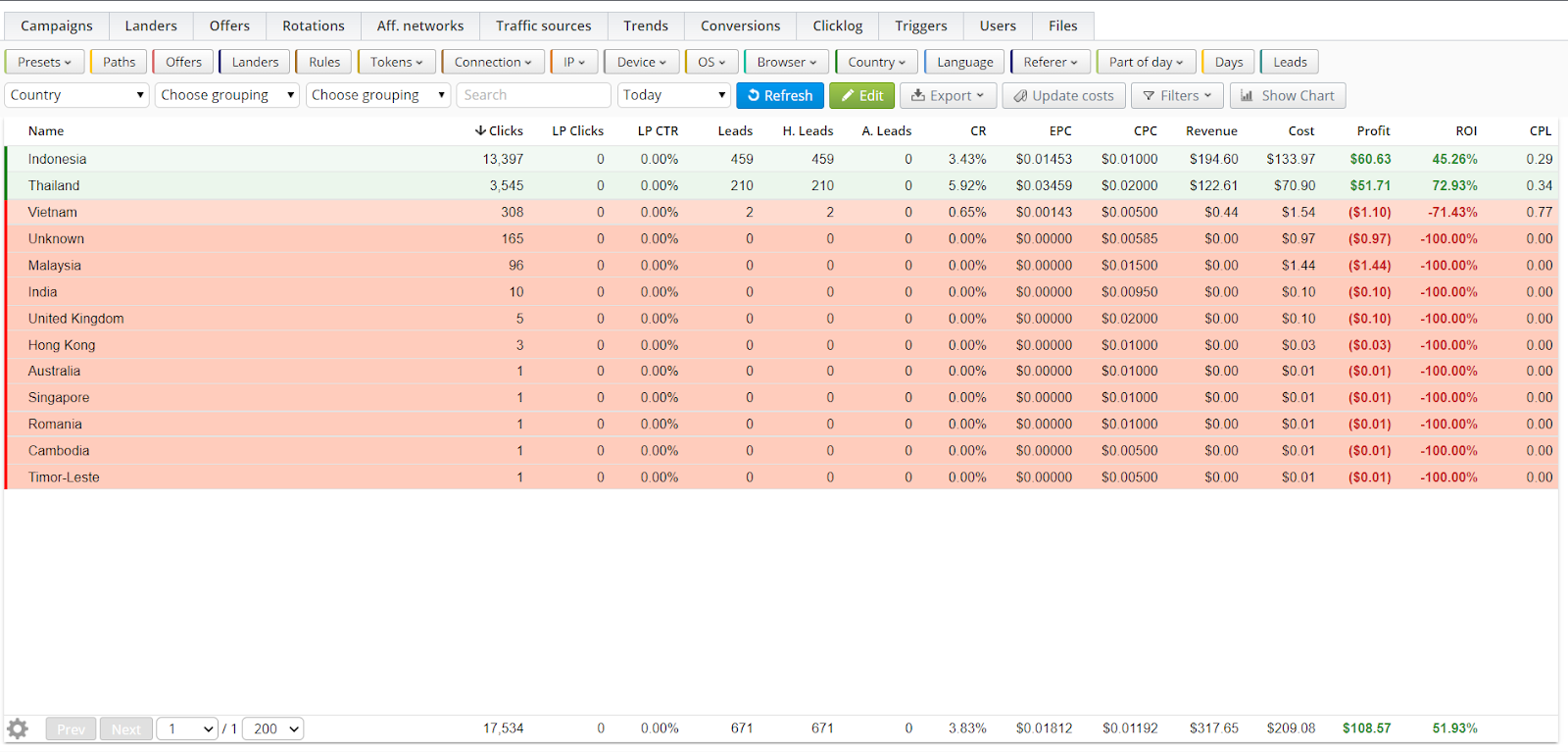Go to the Triggers tab
Screen dimensions: 1568x752
pos(921,25)
